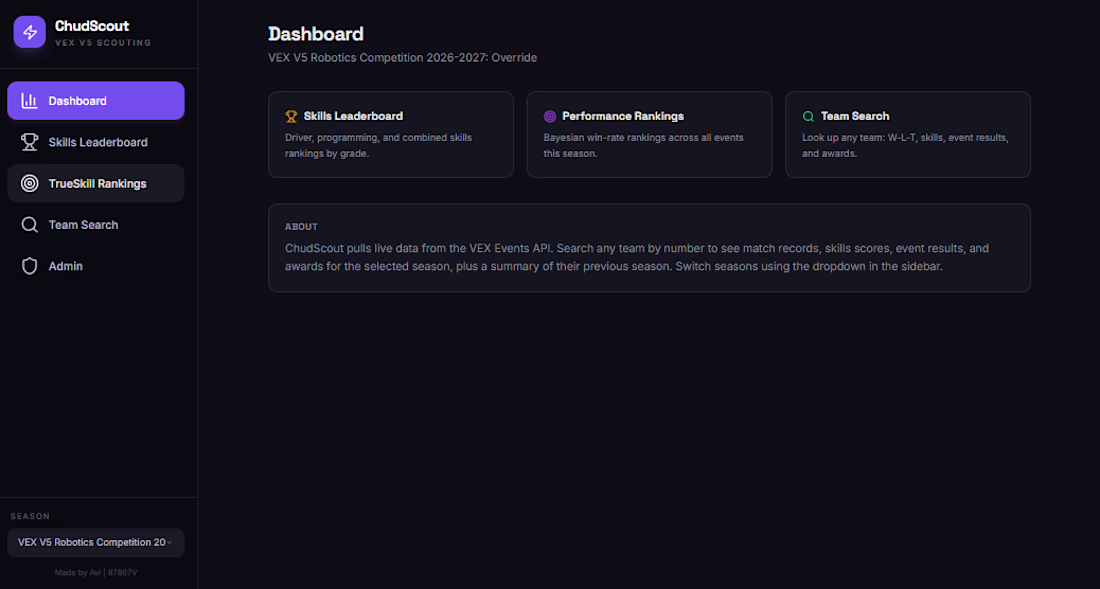1100x589 pixels.
Task: Click the Dashboard bar chart icon
Action: pyautogui.click(x=29, y=101)
